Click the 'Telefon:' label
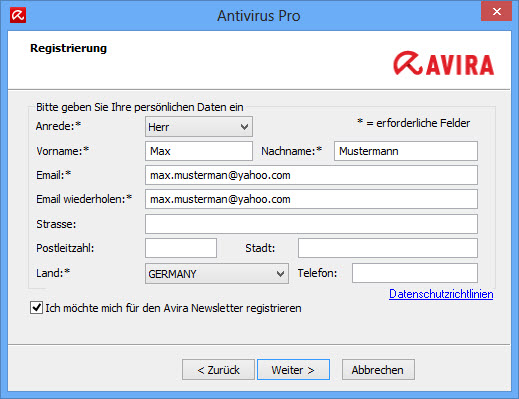This screenshot has height=399, width=519. tap(317, 273)
